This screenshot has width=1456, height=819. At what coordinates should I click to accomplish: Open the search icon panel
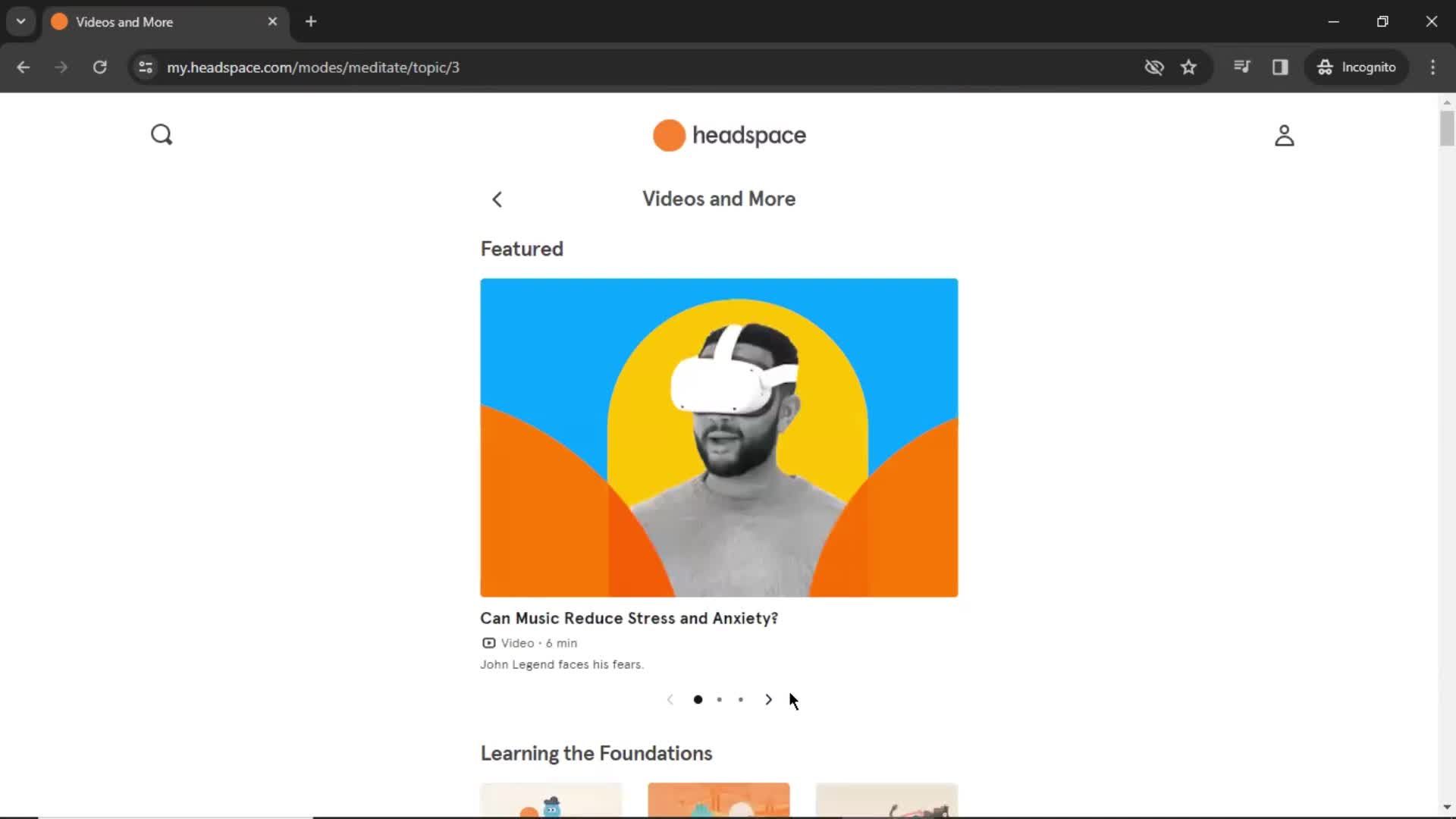tap(162, 134)
